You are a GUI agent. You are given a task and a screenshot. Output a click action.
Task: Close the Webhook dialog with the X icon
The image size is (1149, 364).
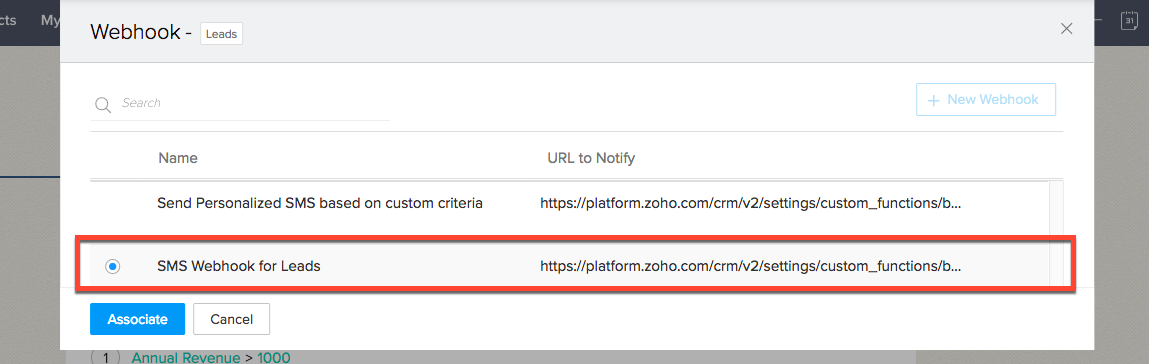click(1066, 29)
